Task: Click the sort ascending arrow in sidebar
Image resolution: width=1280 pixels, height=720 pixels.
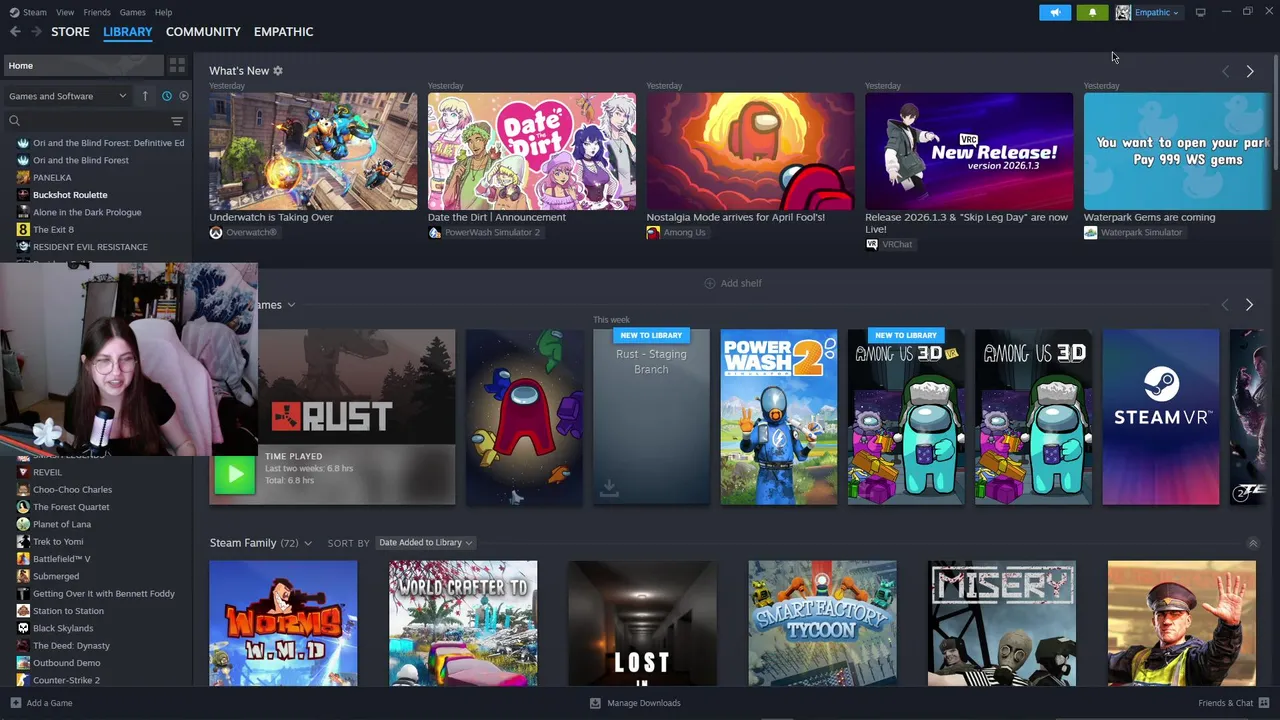Action: point(145,96)
